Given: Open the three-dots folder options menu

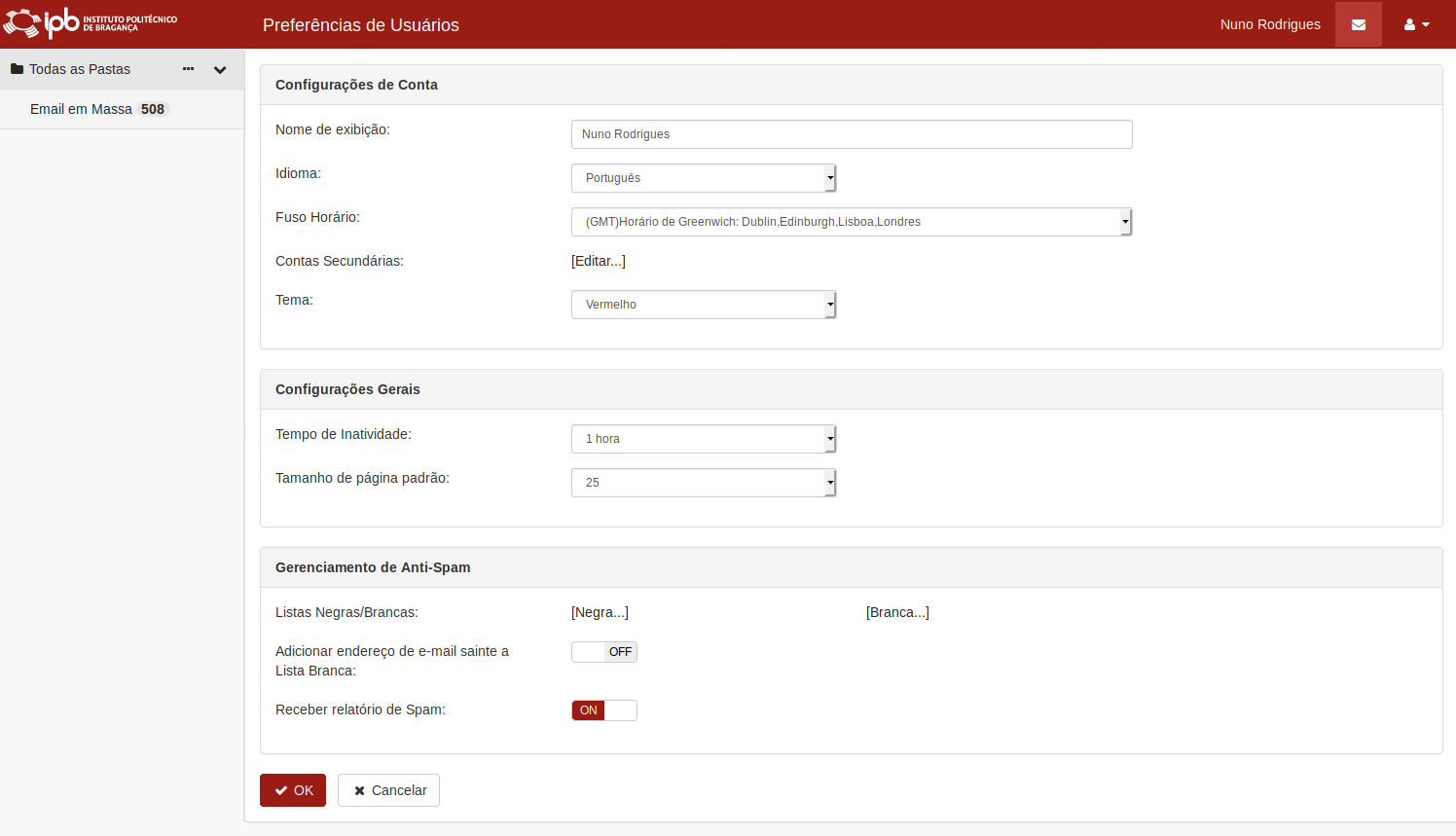Looking at the screenshot, I should click(x=189, y=69).
